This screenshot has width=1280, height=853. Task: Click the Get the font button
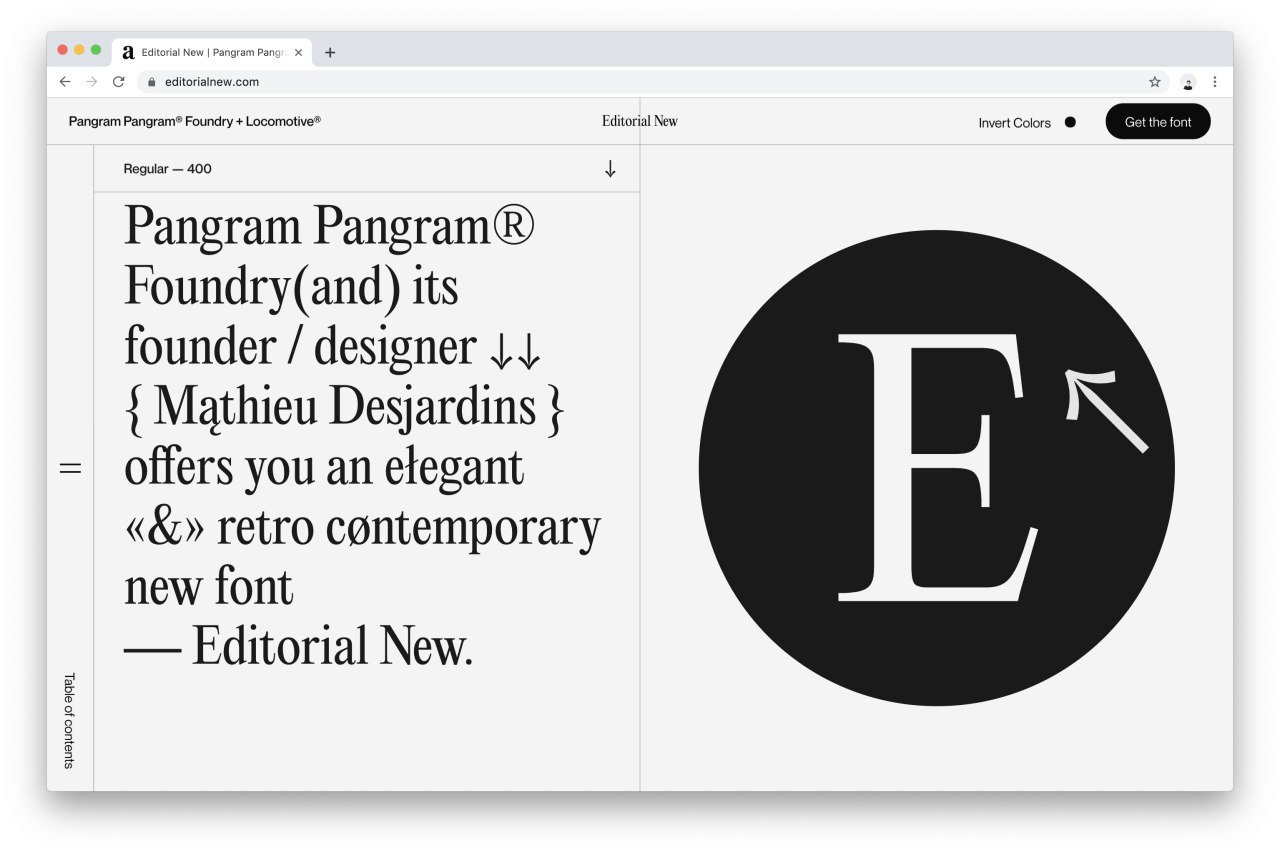(x=1158, y=122)
